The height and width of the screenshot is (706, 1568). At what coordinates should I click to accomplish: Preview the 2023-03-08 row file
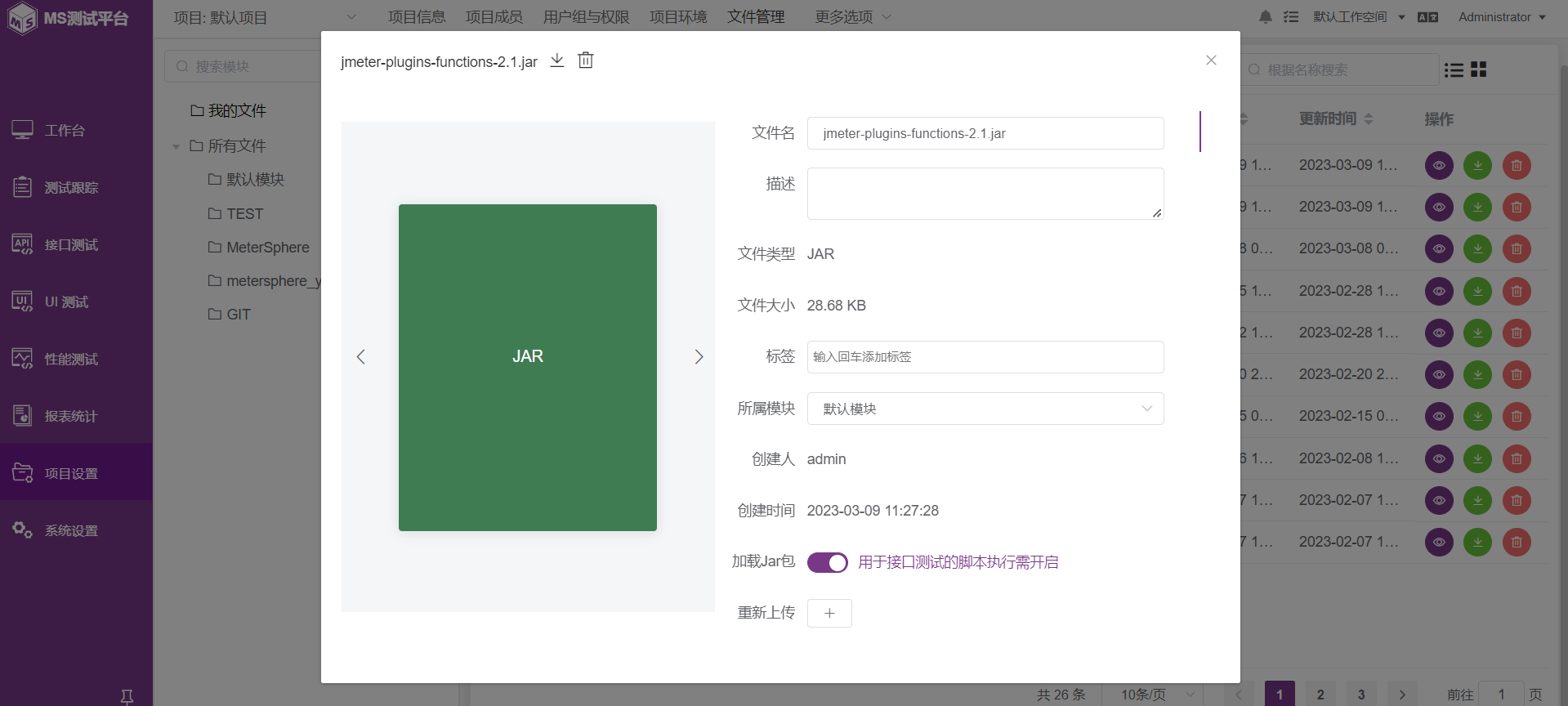pyautogui.click(x=1439, y=249)
